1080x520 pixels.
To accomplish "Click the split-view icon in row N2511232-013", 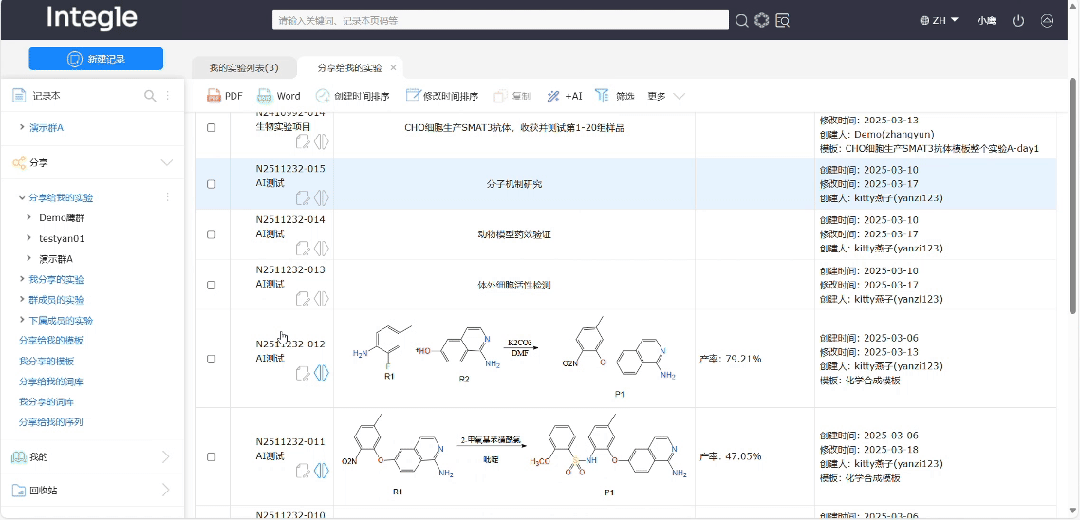I will point(321,299).
